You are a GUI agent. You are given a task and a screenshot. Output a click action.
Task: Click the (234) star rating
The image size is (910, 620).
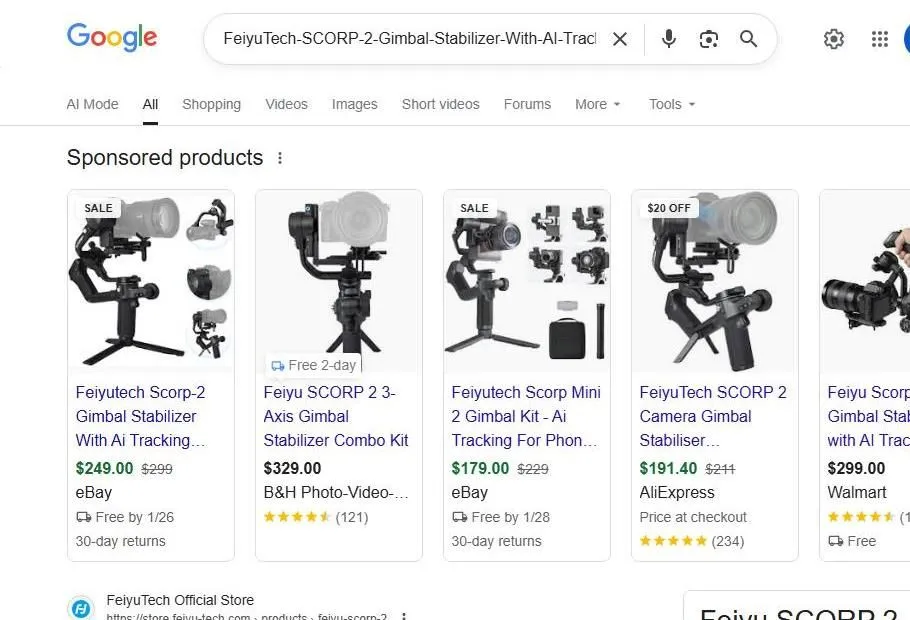[692, 542]
